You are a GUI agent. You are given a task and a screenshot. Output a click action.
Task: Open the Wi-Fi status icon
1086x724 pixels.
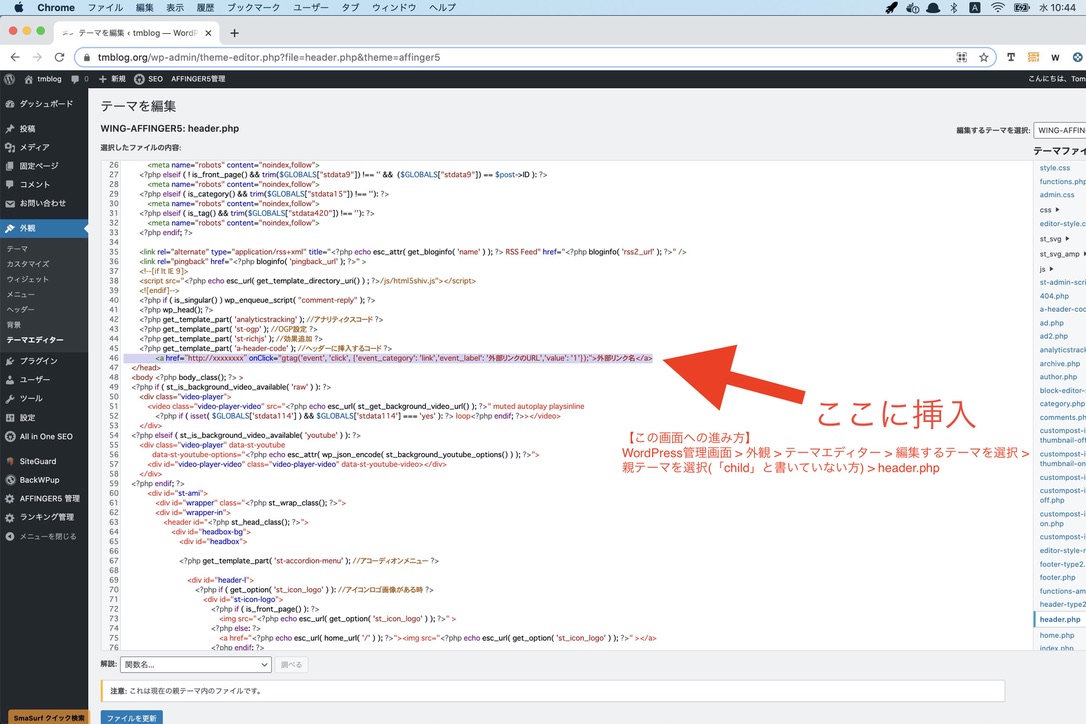coord(997,8)
